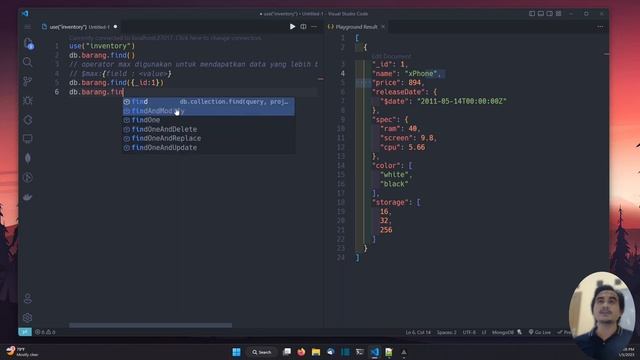The height and width of the screenshot is (360, 640).
Task: Click the "spec": { line in results
Action: (390, 120)
